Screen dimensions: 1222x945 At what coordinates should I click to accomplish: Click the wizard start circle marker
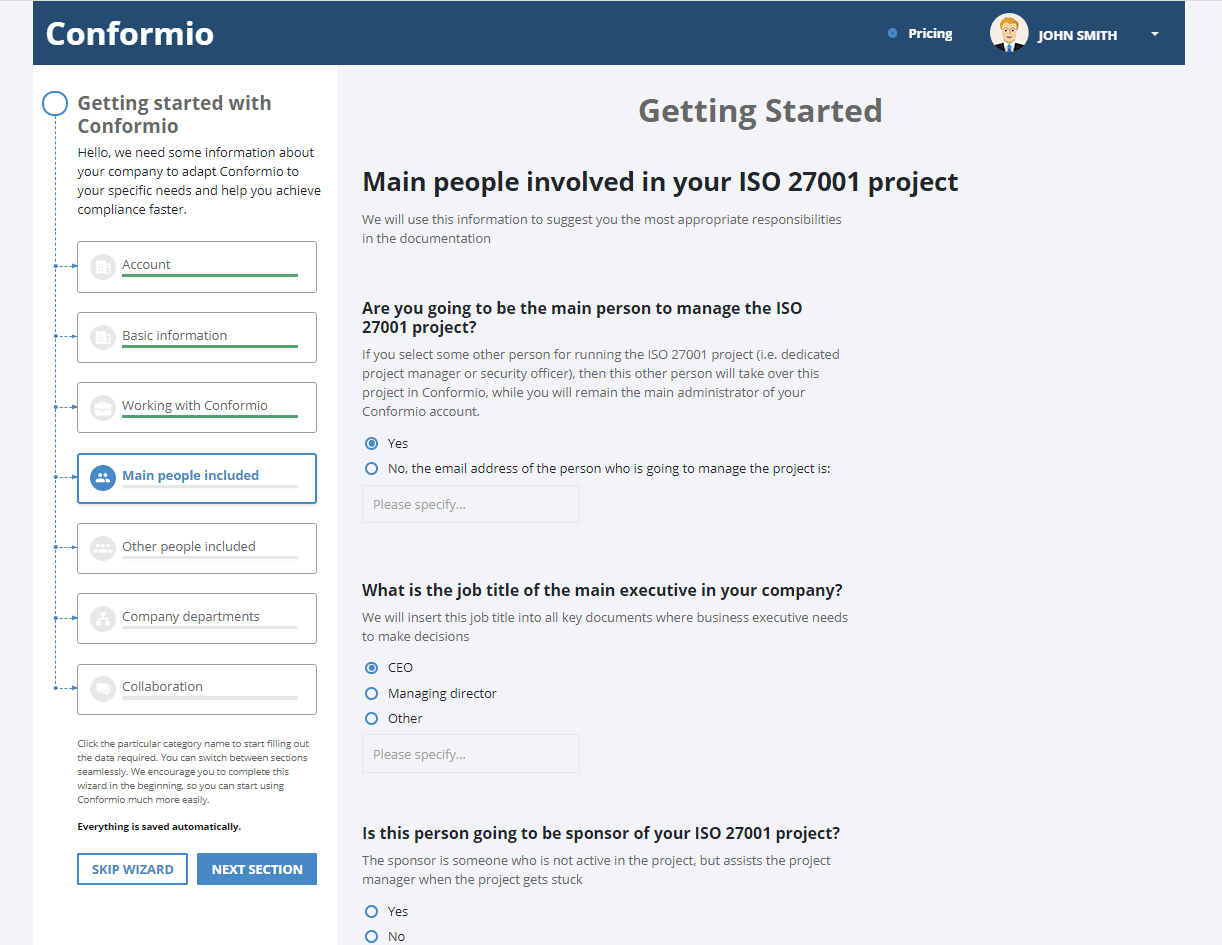55,104
